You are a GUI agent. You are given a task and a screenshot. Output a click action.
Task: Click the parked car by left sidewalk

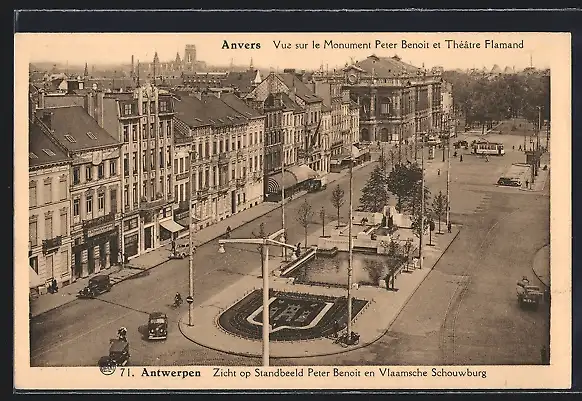[95, 286]
